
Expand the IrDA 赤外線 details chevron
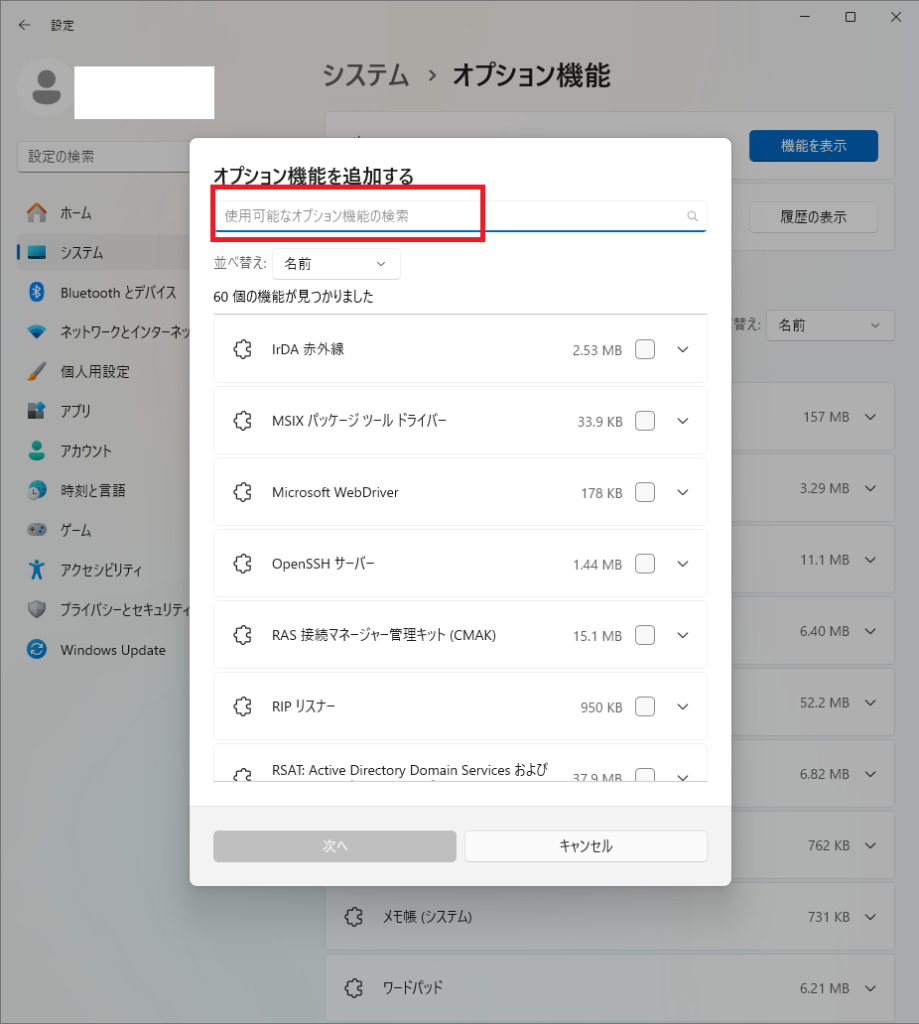click(683, 349)
